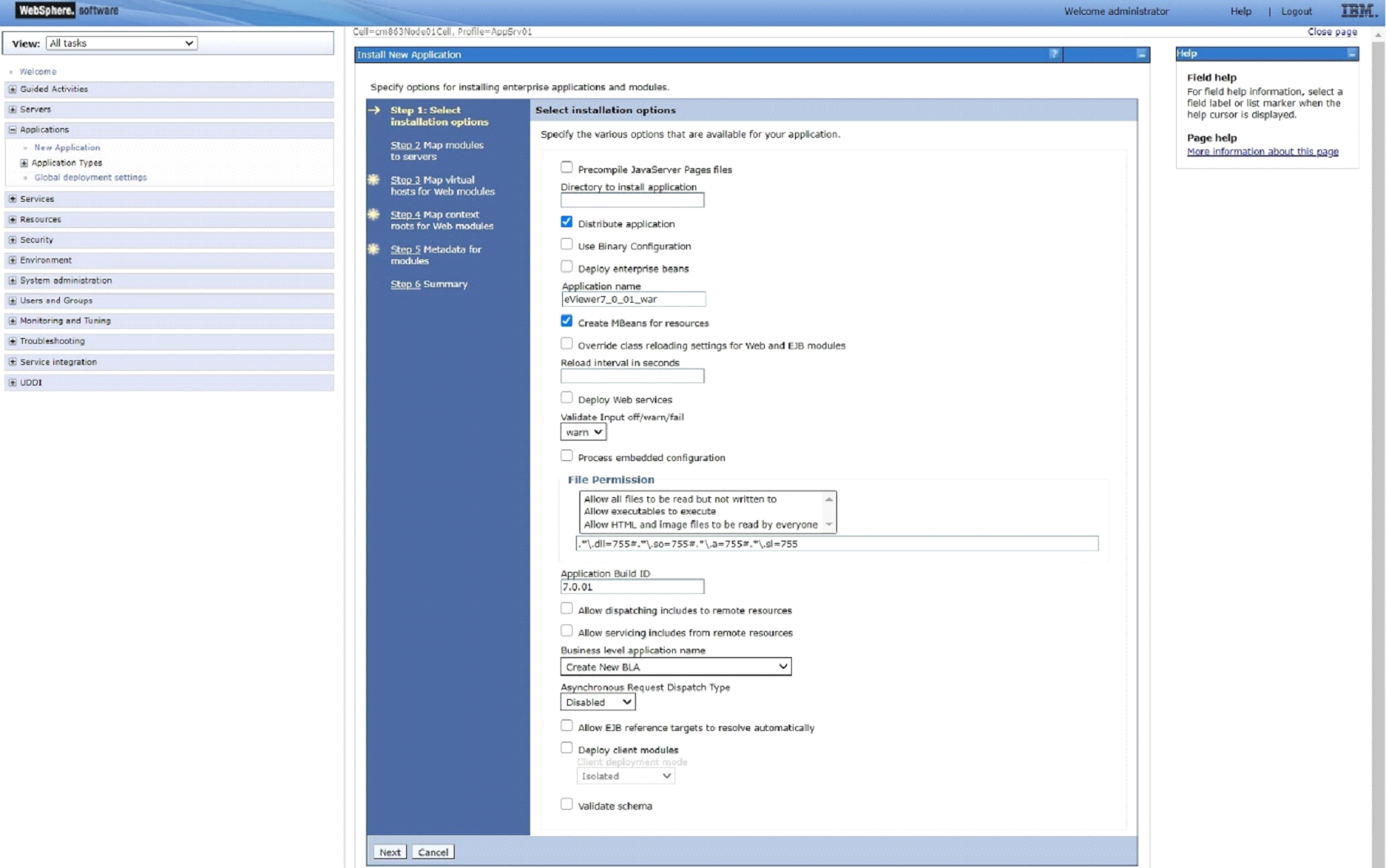Collapse the Applications navigation node
The width and height of the screenshot is (1386, 868).
[12, 130]
